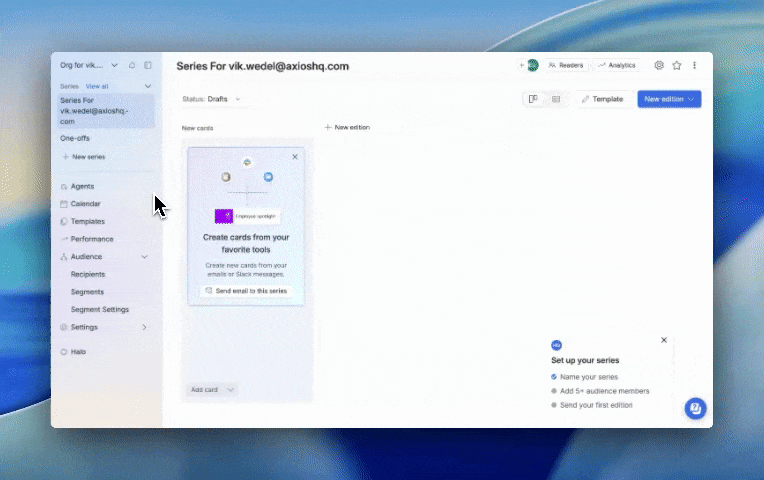
Task: Expand the Settings submenu in sidebar
Action: coord(144,327)
